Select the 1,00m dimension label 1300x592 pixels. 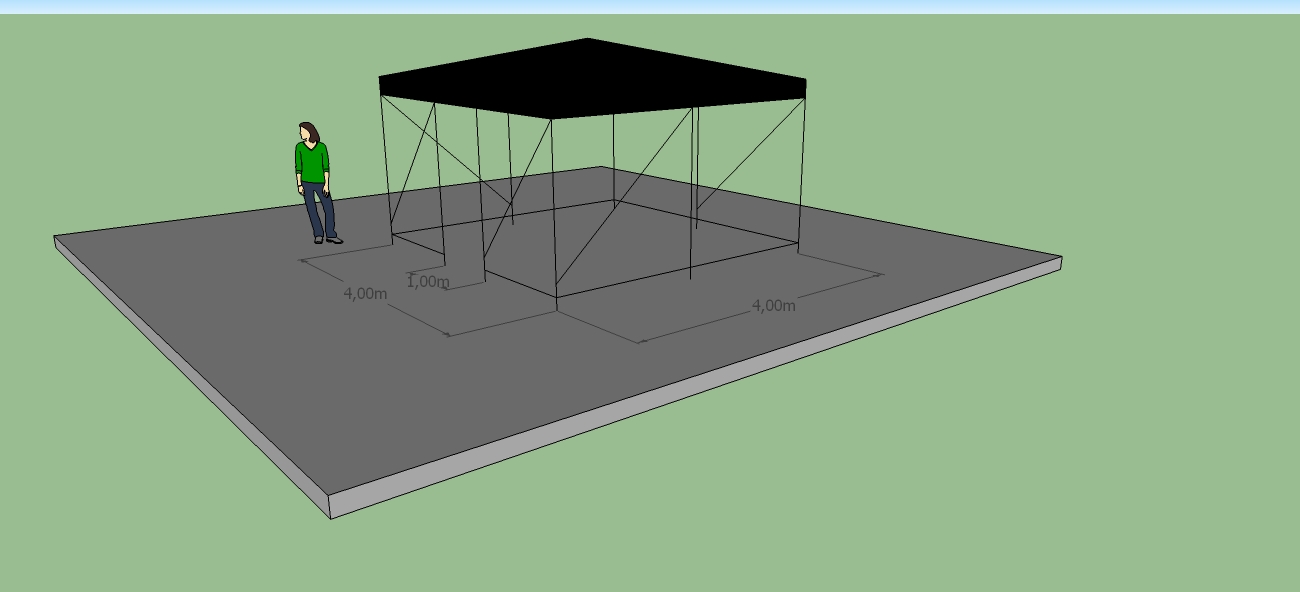point(428,282)
